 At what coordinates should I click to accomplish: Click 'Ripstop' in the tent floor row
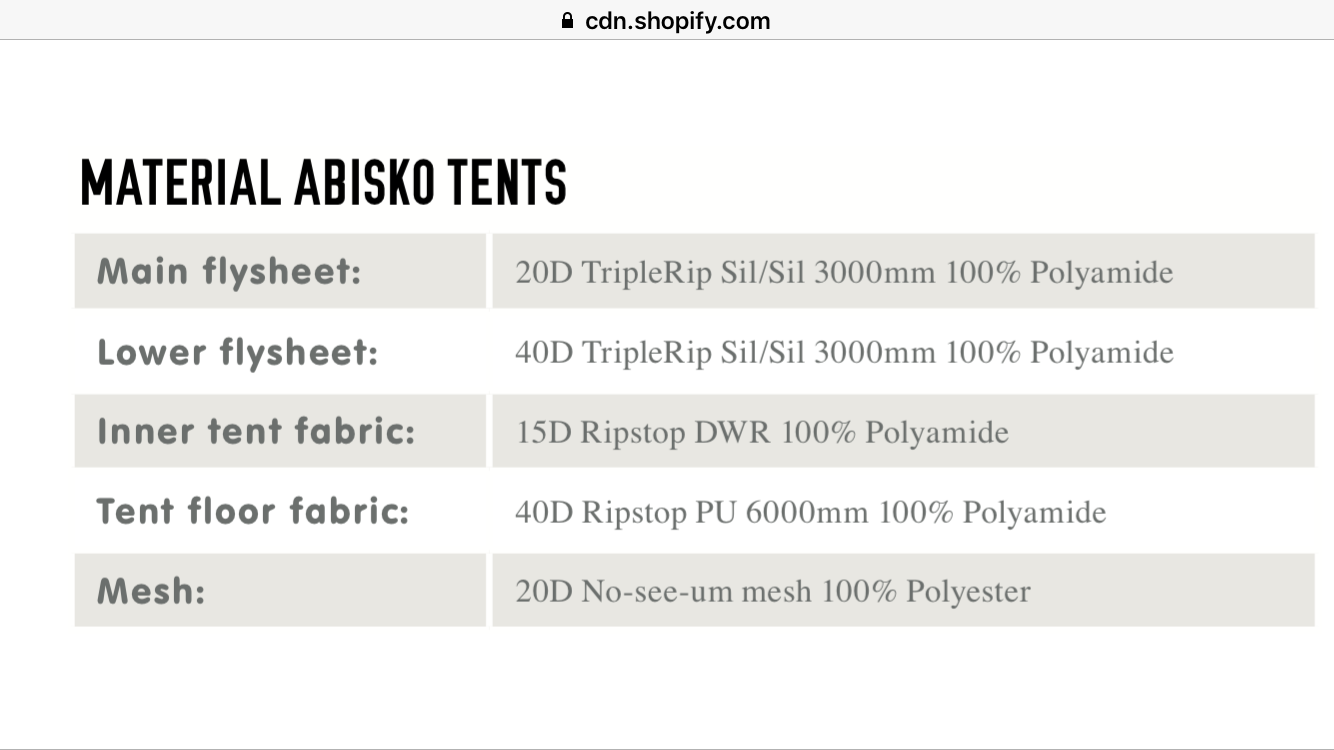(x=633, y=513)
